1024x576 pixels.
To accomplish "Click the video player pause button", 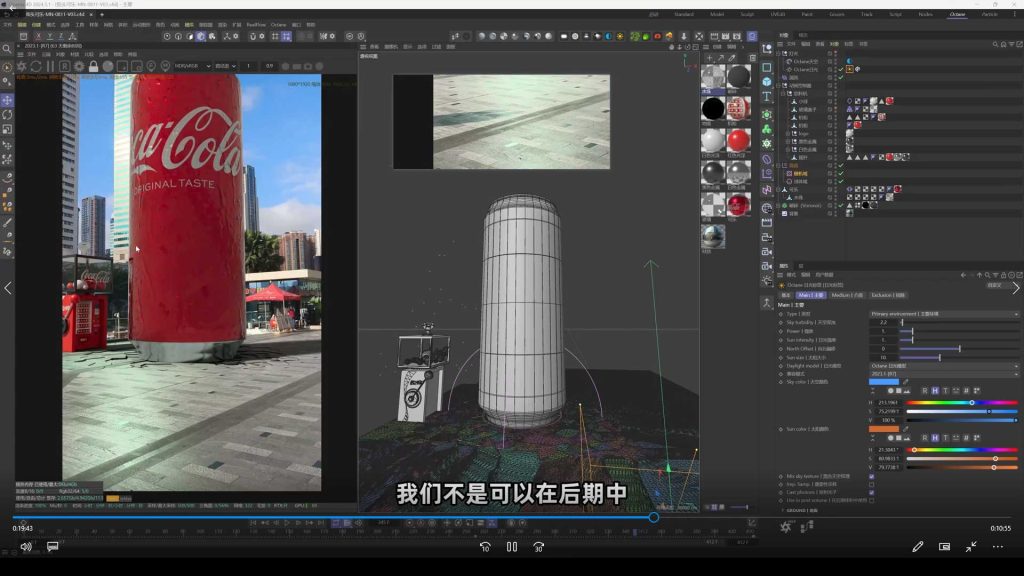I will [x=511, y=547].
